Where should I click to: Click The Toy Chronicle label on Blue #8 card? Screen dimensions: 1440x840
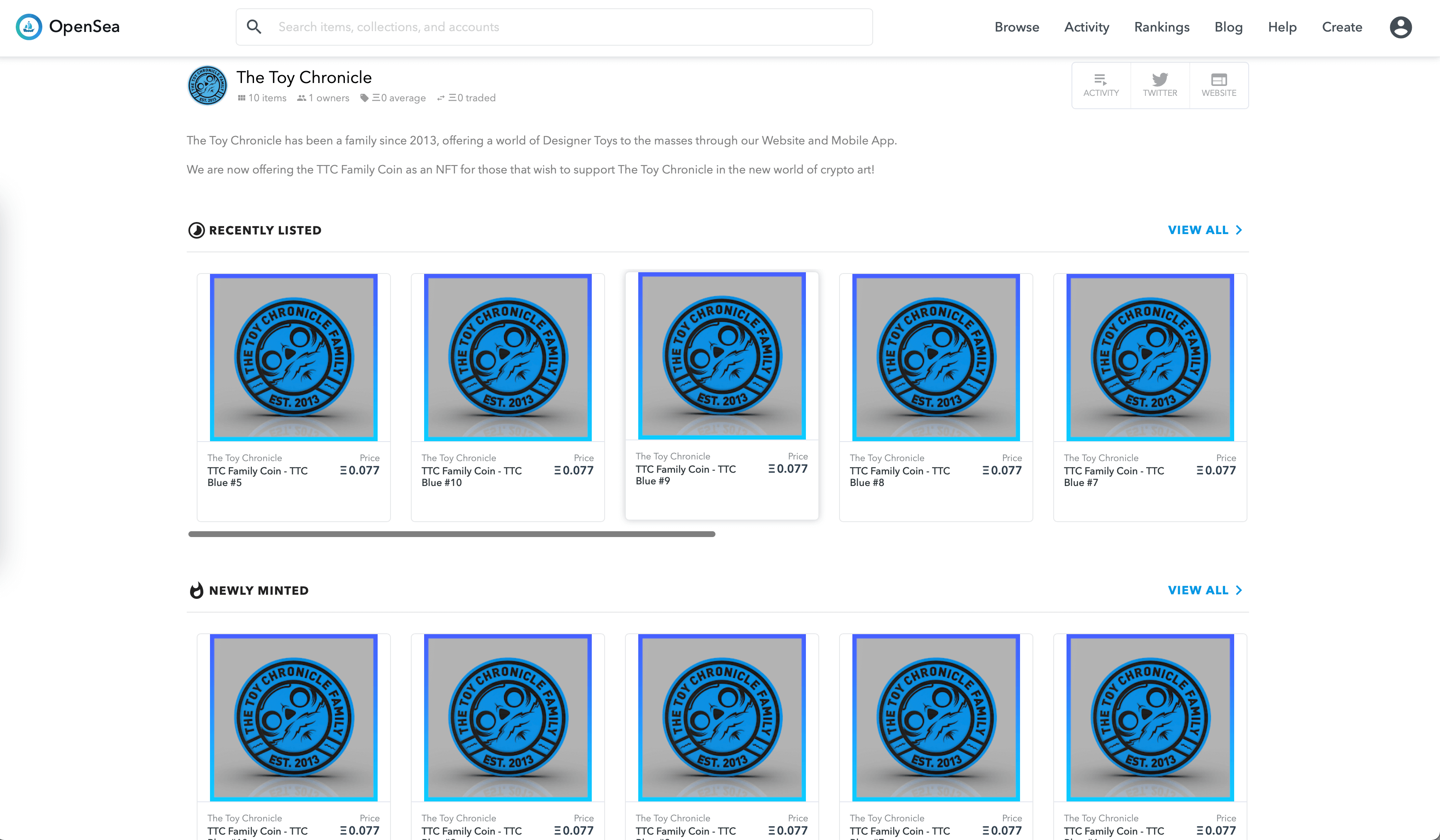click(x=887, y=458)
